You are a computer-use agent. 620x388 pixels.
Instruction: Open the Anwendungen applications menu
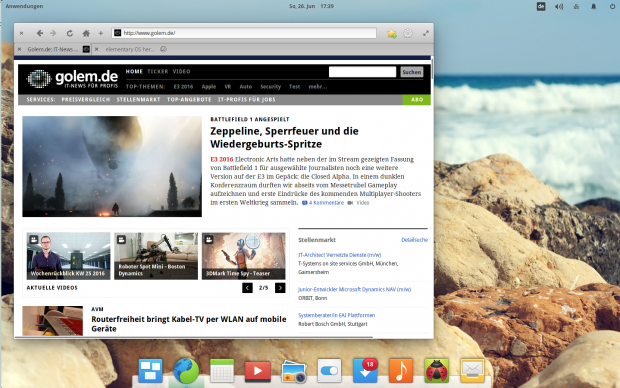click(x=25, y=6)
